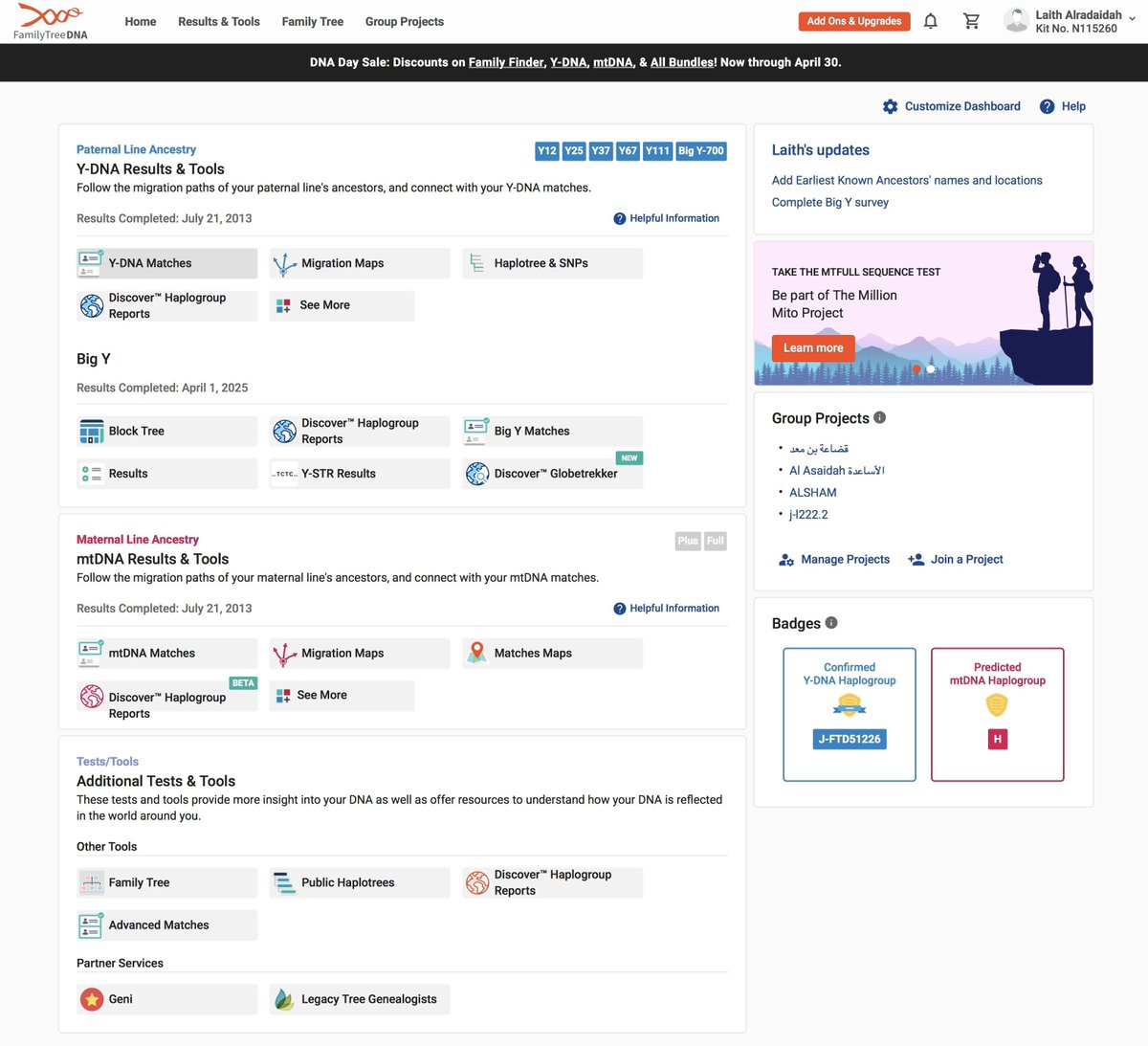Click Learn more on mtFull banner
Viewport: 1148px width, 1046px height.
pos(813,348)
